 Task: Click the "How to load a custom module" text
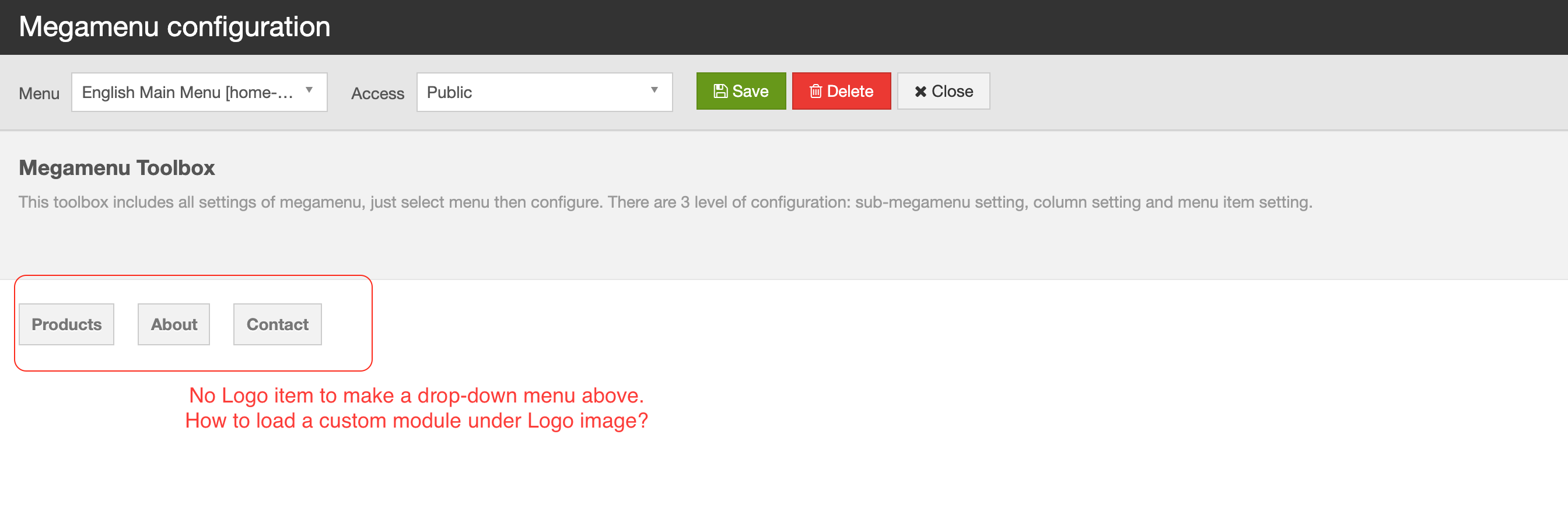pos(416,421)
